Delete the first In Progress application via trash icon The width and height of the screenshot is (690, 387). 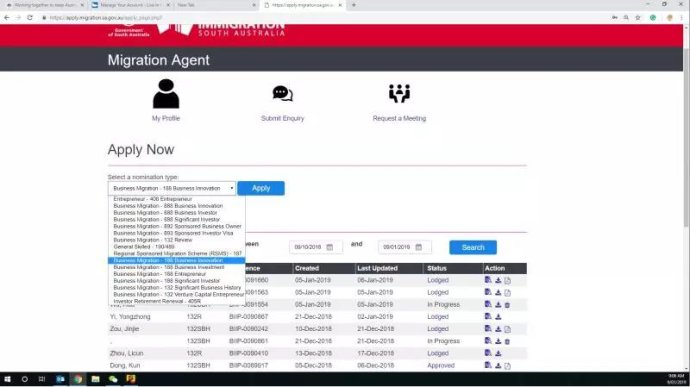click(507, 305)
